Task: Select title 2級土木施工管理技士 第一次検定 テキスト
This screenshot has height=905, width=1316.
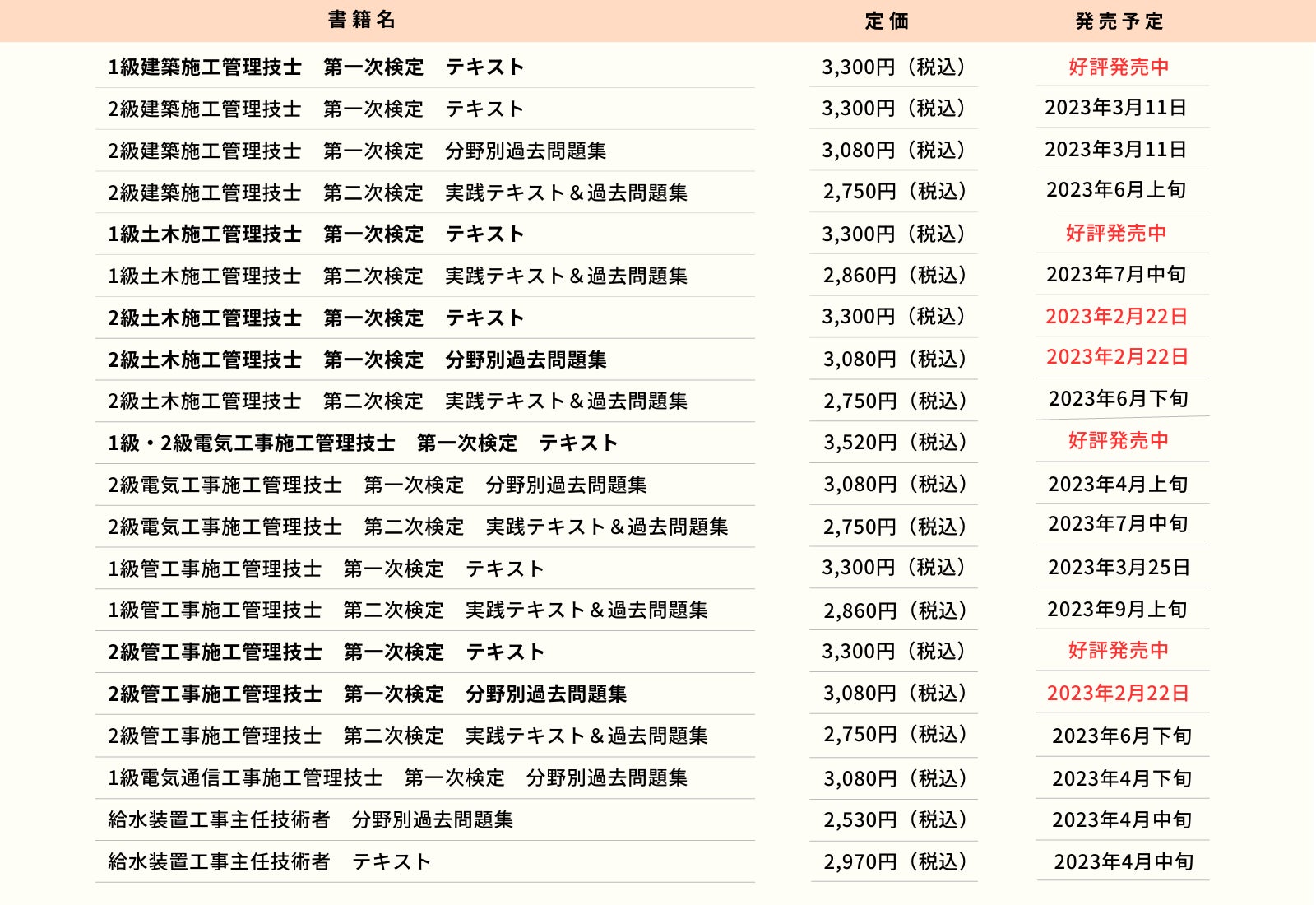Action: pos(316,318)
